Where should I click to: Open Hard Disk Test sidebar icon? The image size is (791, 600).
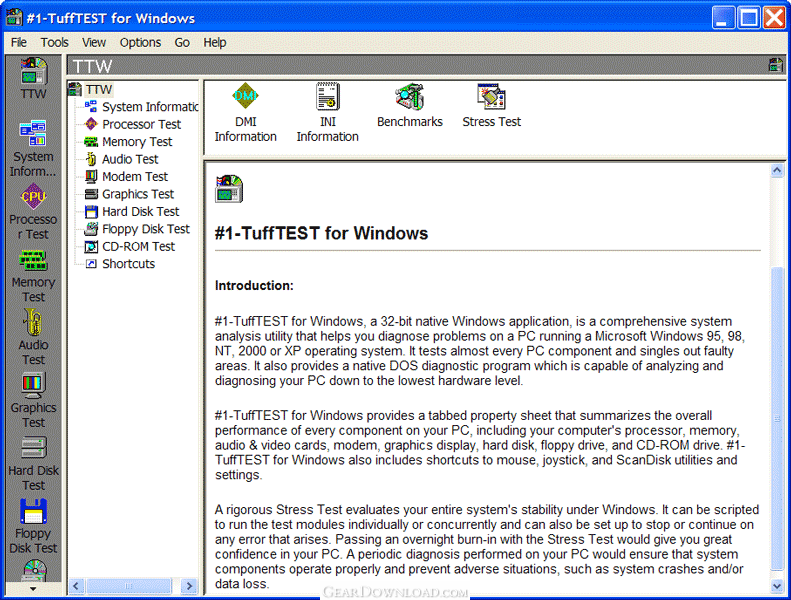(x=33, y=463)
